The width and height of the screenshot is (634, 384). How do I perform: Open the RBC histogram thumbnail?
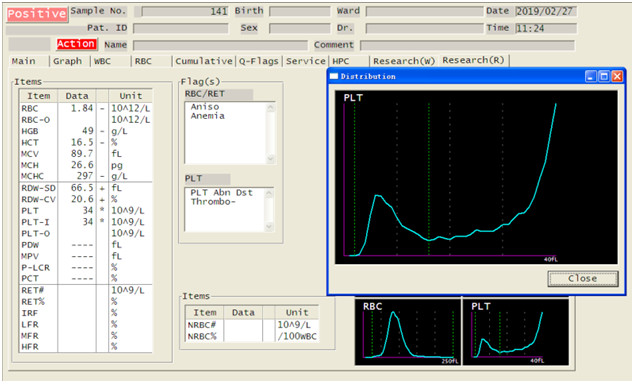pyautogui.click(x=408, y=332)
